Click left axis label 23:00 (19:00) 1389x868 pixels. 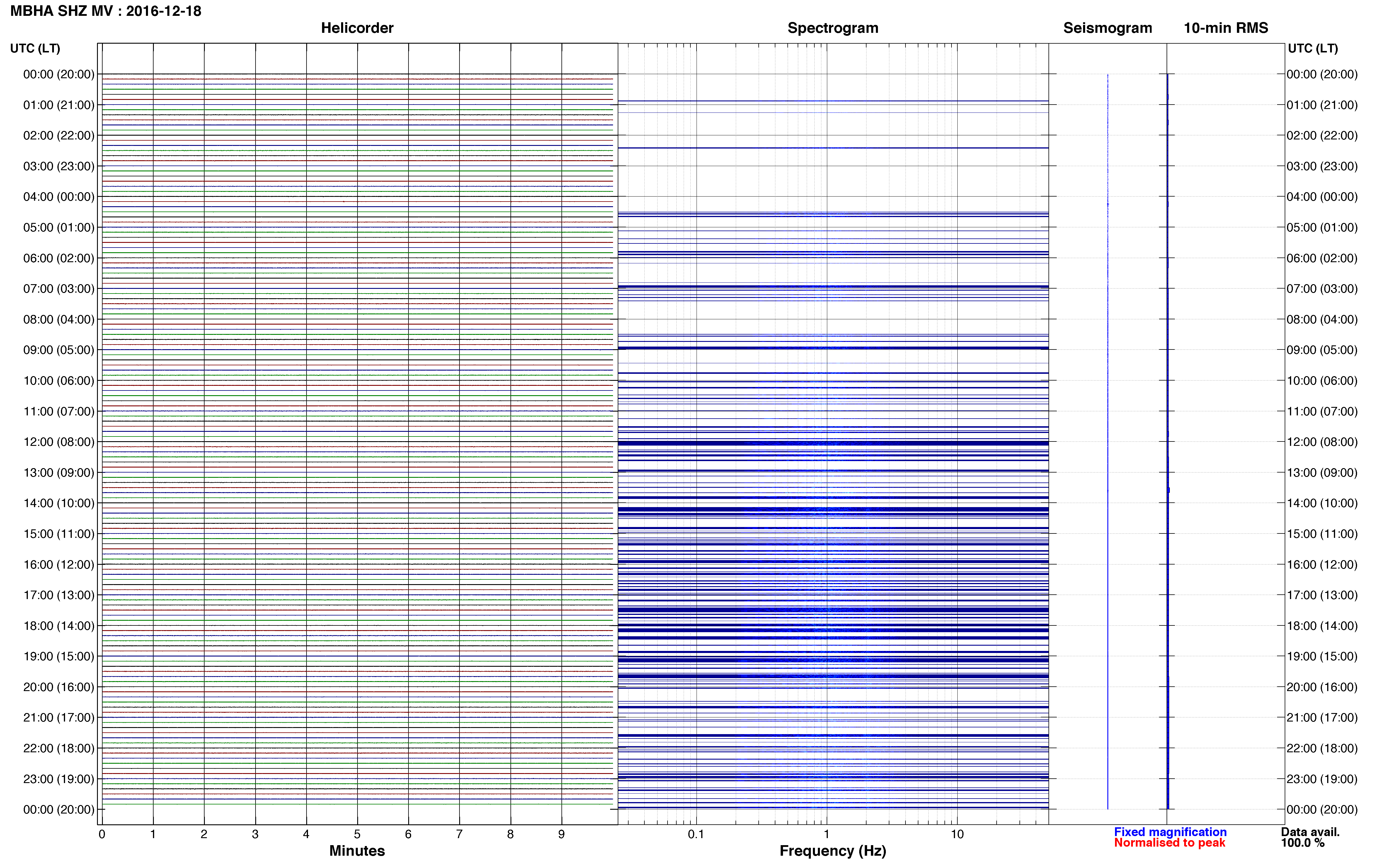coord(59,779)
